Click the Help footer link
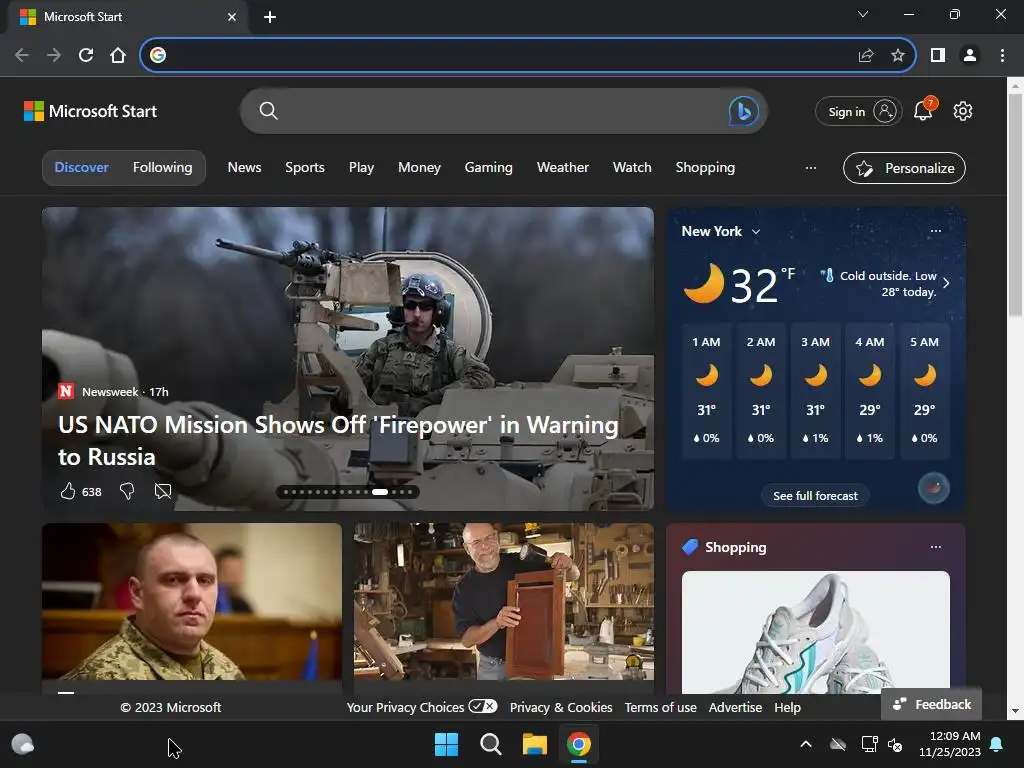Viewport: 1024px width, 768px height. click(x=788, y=707)
